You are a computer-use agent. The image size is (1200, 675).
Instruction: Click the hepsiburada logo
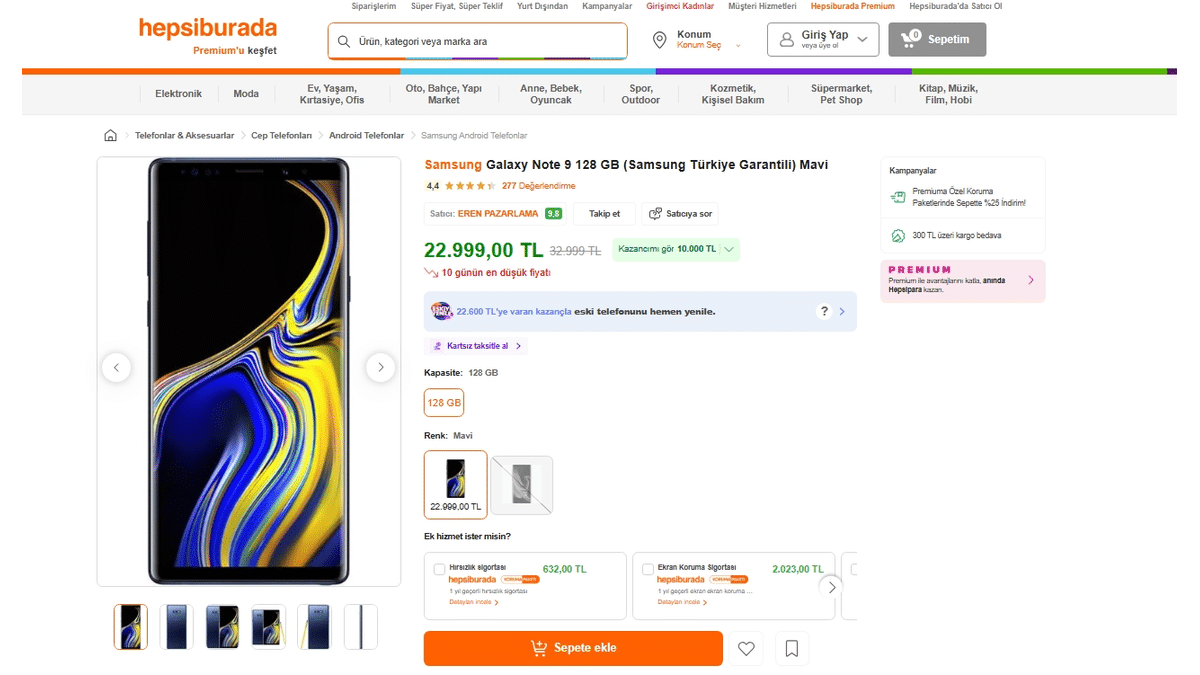[x=207, y=27]
